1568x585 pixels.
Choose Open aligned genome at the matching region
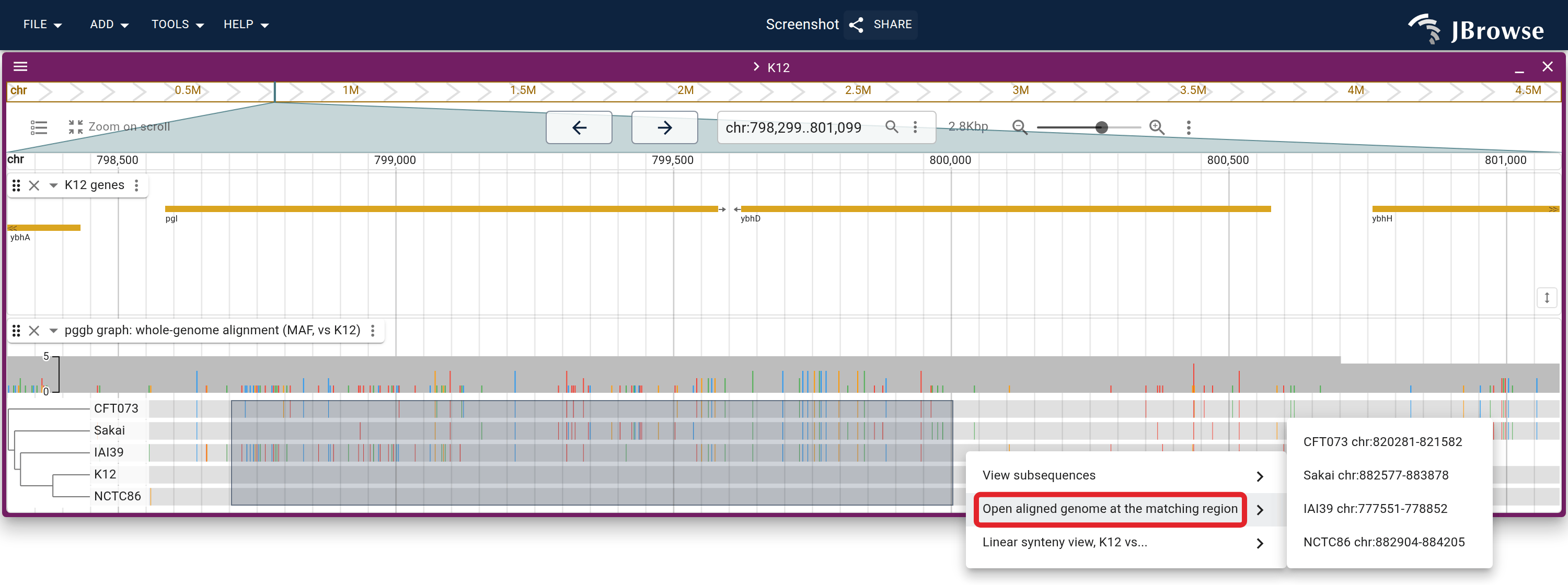tap(1125, 509)
